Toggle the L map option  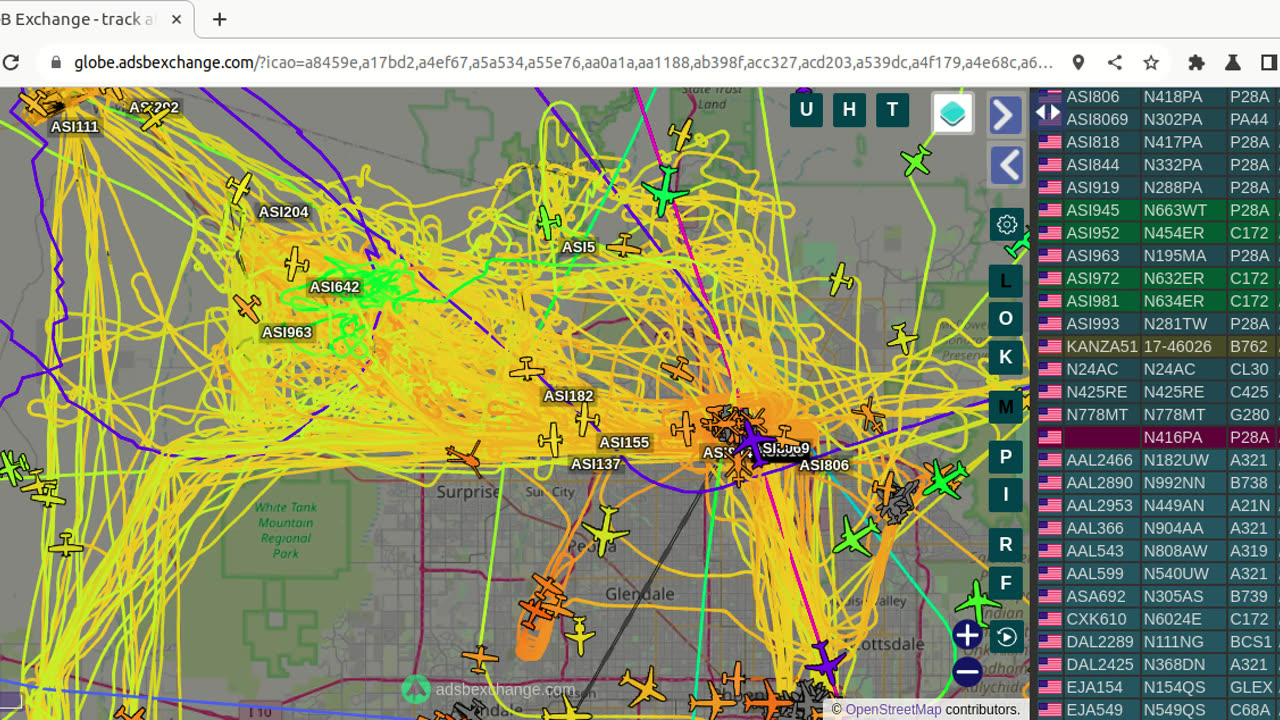[x=1006, y=281]
